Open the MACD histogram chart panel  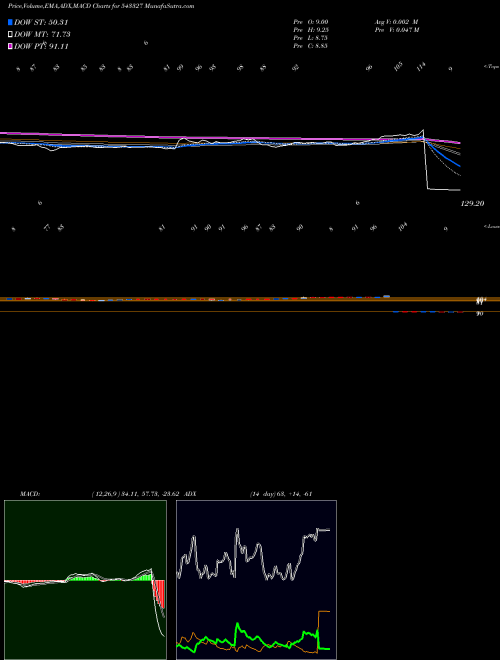tap(85, 580)
